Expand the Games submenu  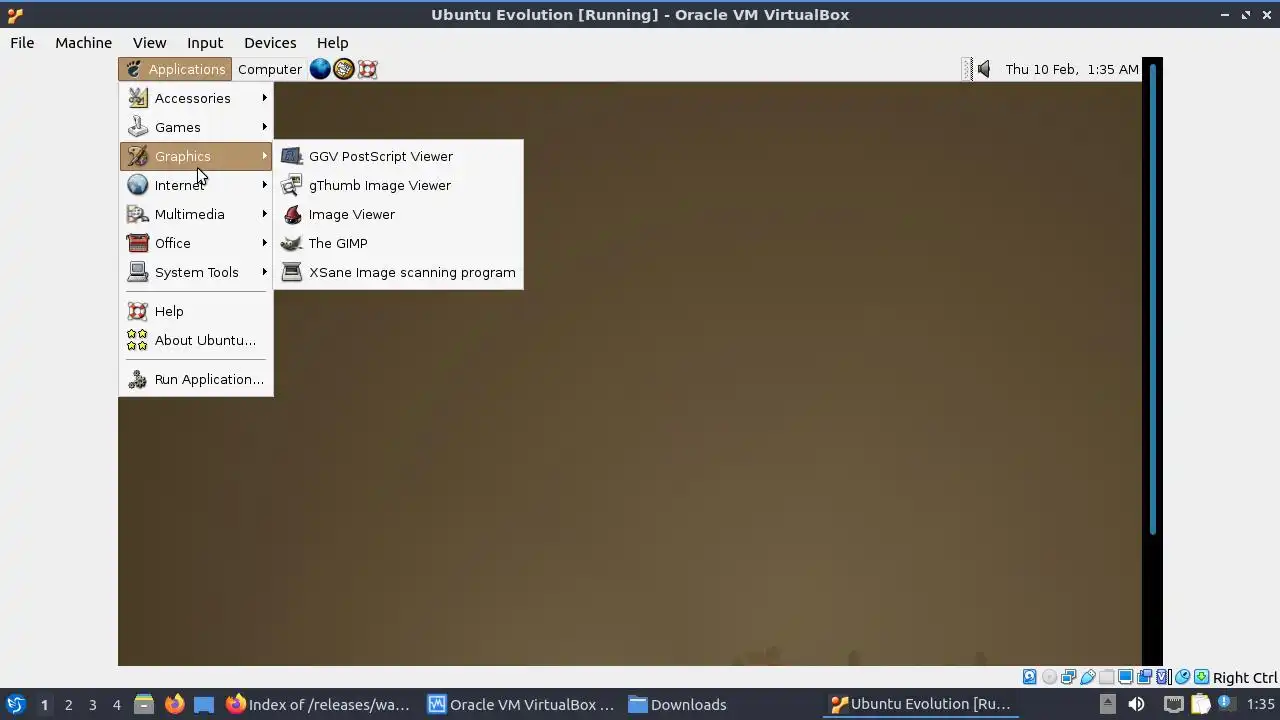pyautogui.click(x=196, y=127)
